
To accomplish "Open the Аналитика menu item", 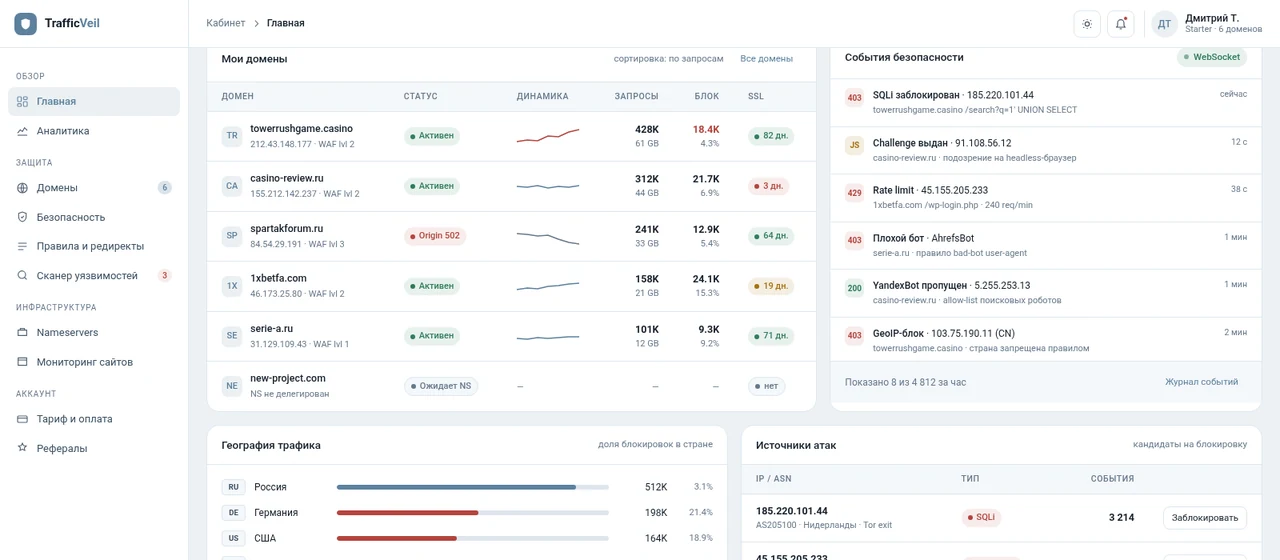I will click(94, 131).
